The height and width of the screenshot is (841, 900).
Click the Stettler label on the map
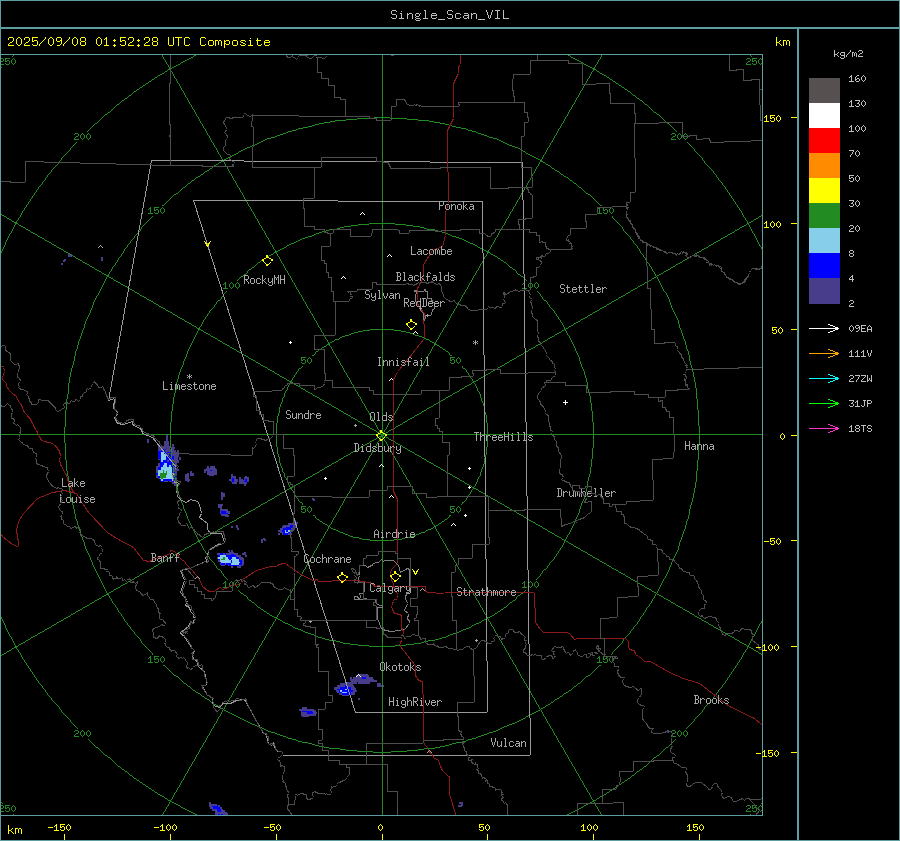pyautogui.click(x=583, y=289)
